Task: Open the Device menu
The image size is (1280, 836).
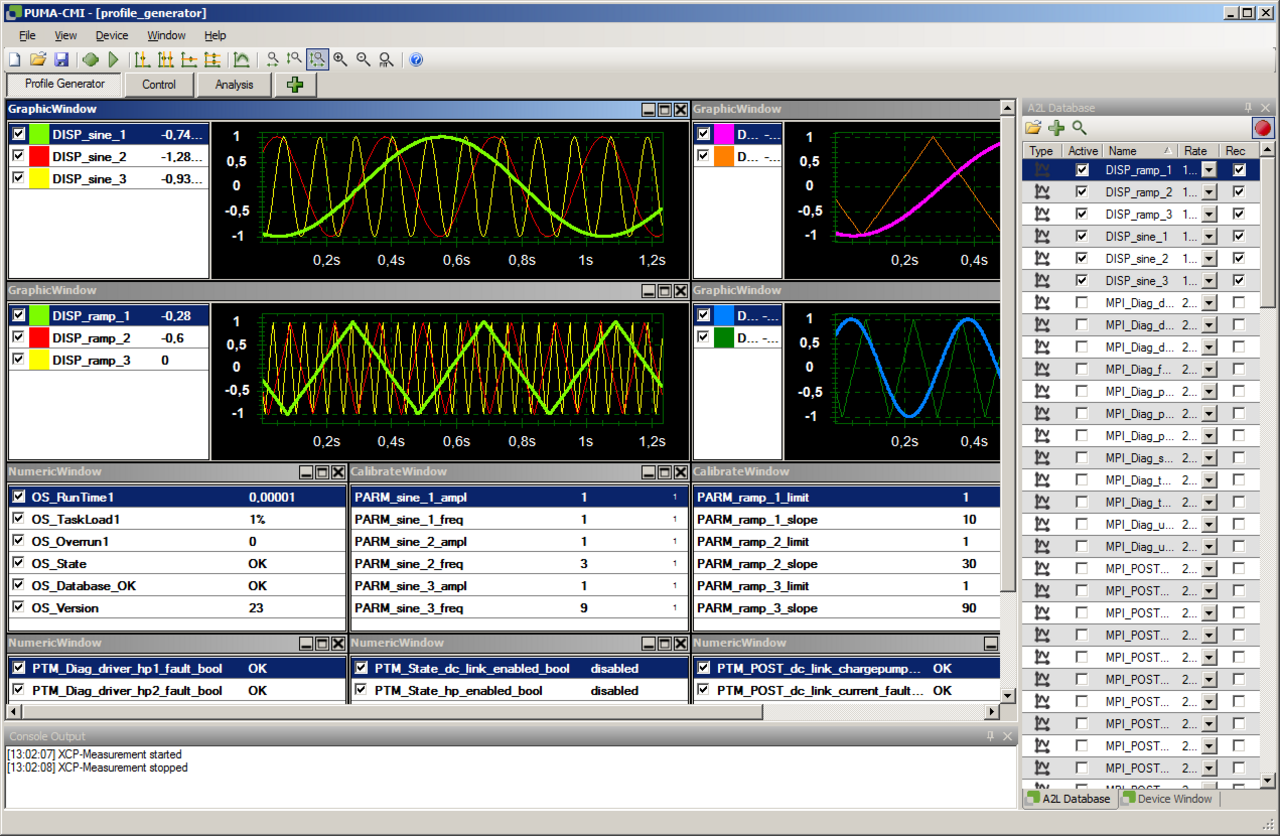Action: 111,35
